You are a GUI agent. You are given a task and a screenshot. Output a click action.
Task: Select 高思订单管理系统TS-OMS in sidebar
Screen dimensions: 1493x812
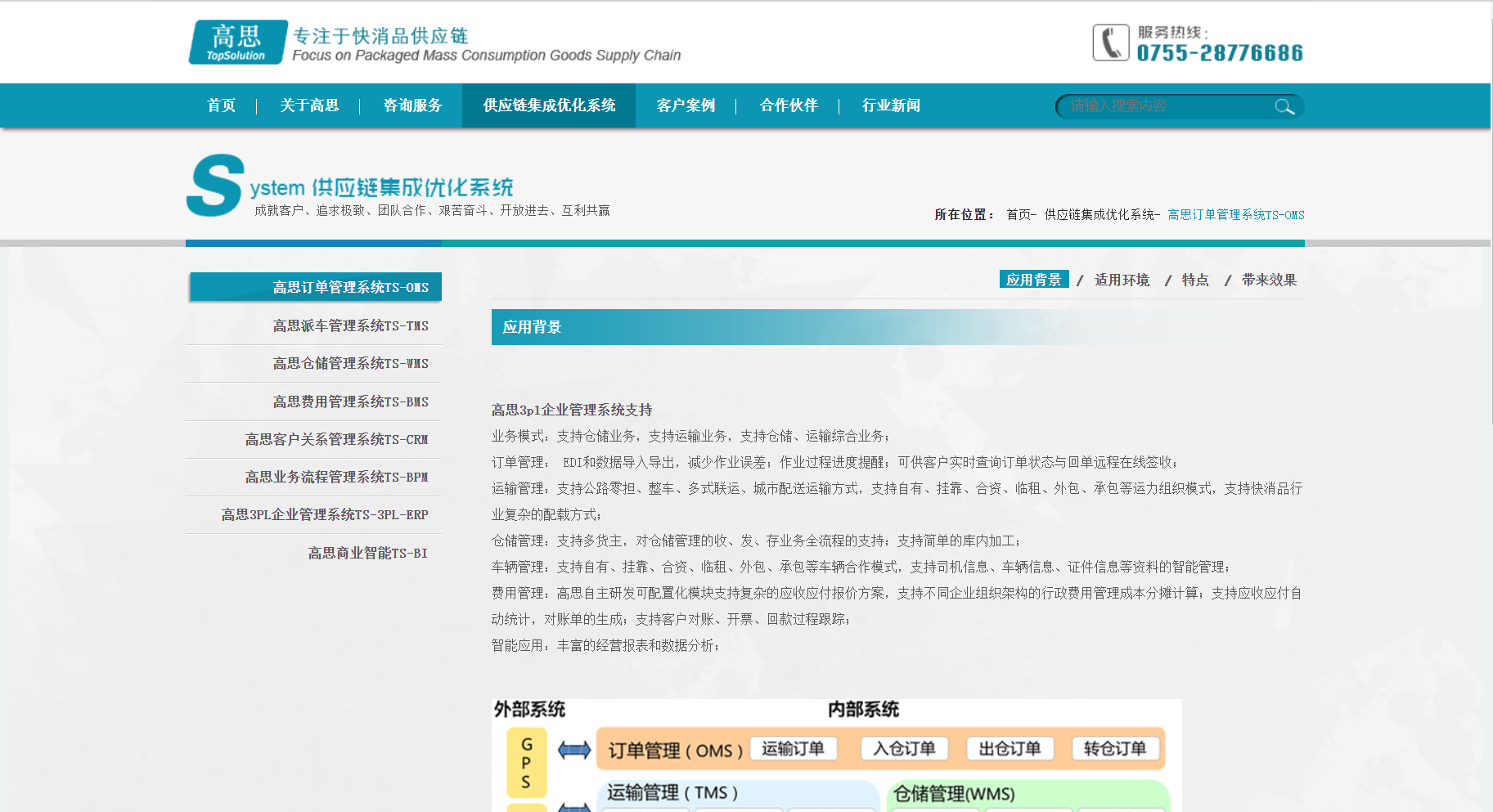[316, 287]
